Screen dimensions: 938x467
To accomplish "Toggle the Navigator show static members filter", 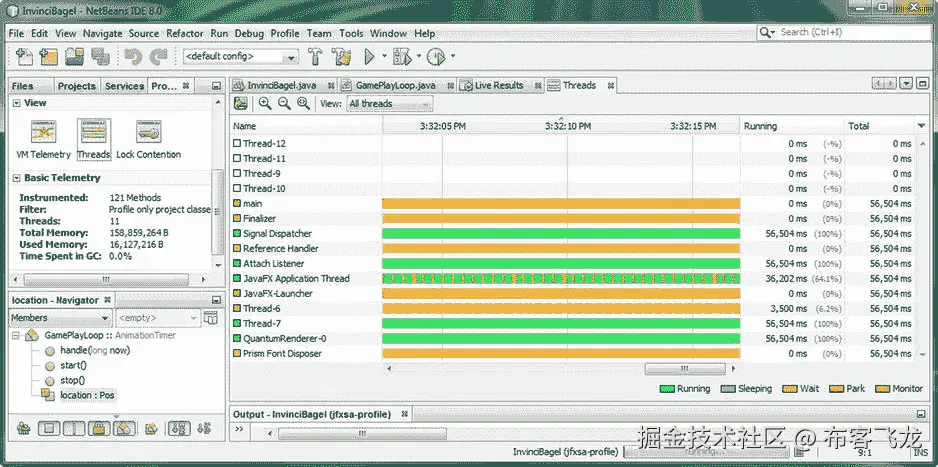I will point(74,428).
